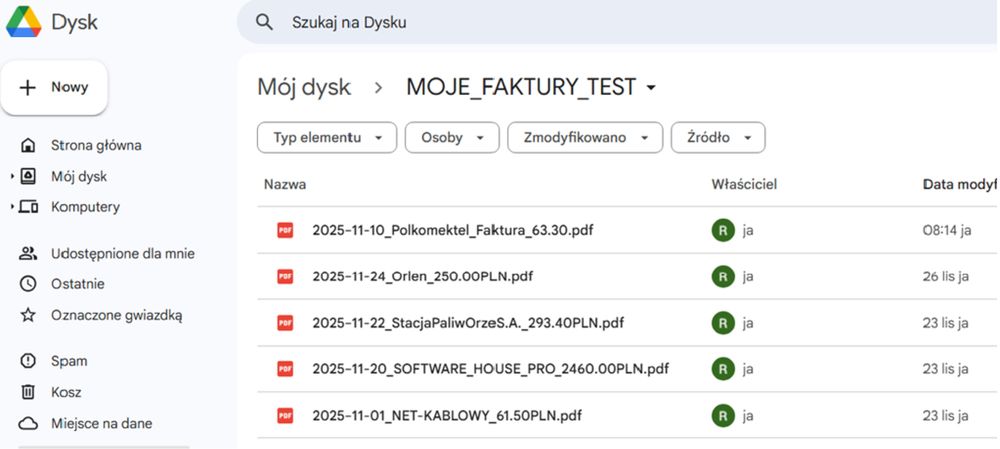Open Ostatnie section

(78, 284)
